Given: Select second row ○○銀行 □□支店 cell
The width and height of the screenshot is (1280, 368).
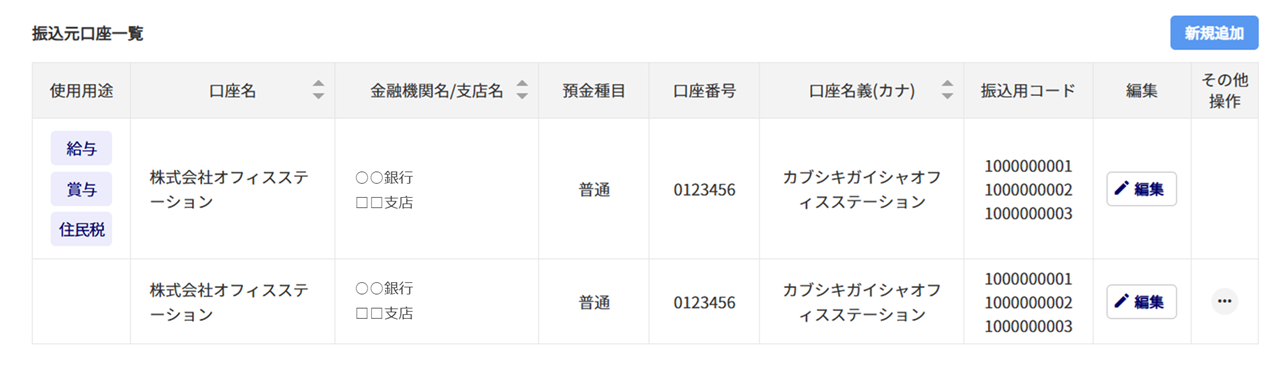Looking at the screenshot, I should pos(385,301).
